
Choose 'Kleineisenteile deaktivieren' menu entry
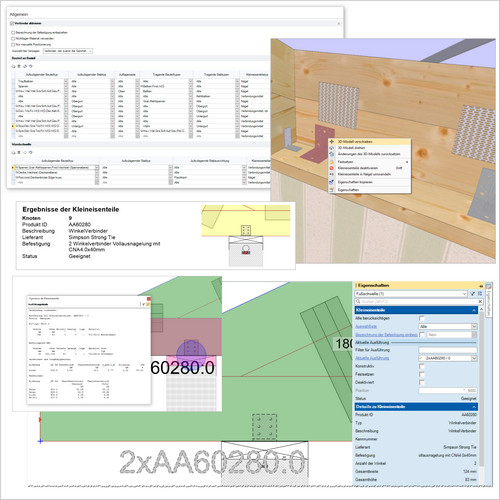pyautogui.click(x=369, y=168)
